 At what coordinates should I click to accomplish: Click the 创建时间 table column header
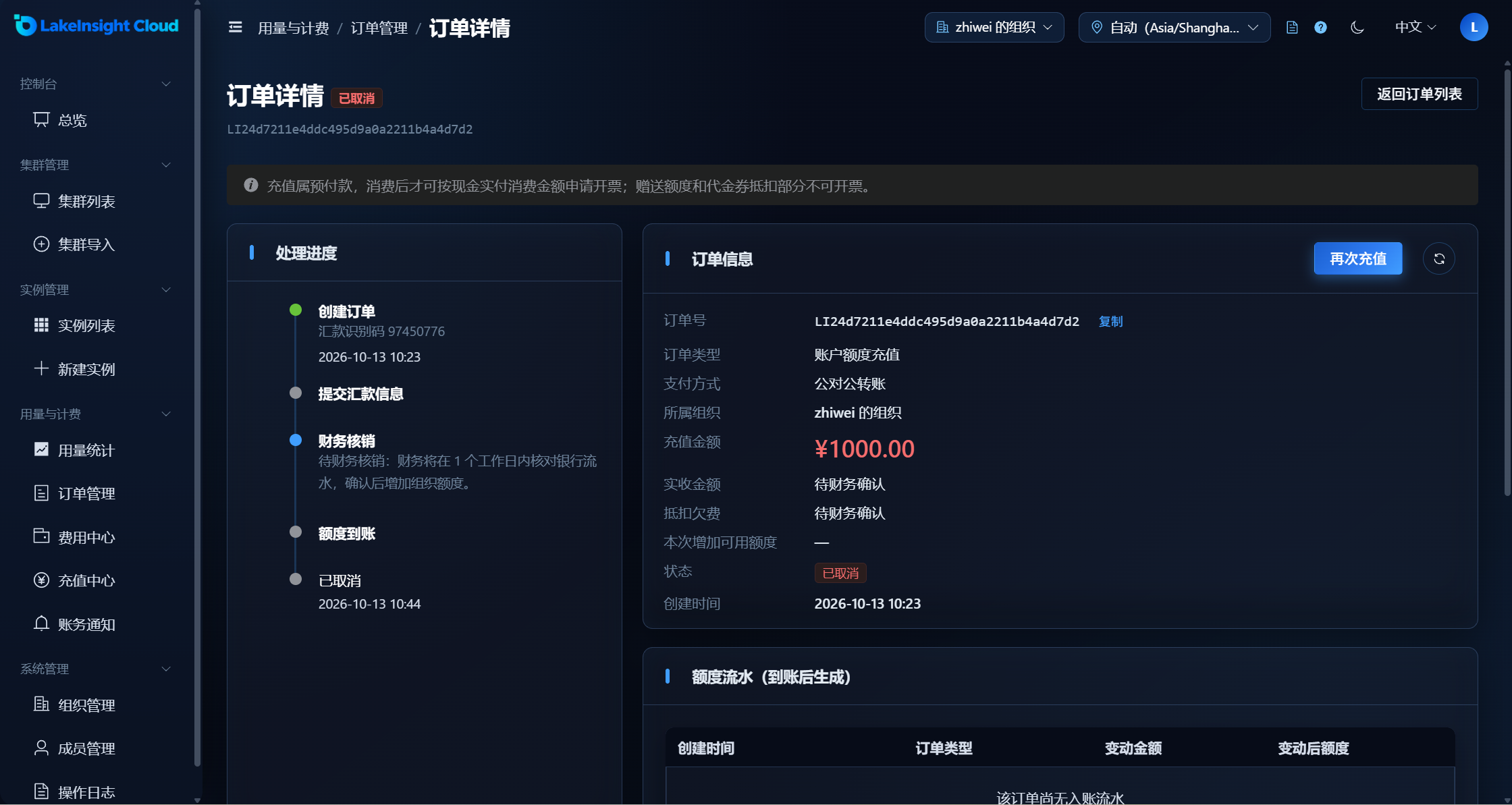point(706,748)
